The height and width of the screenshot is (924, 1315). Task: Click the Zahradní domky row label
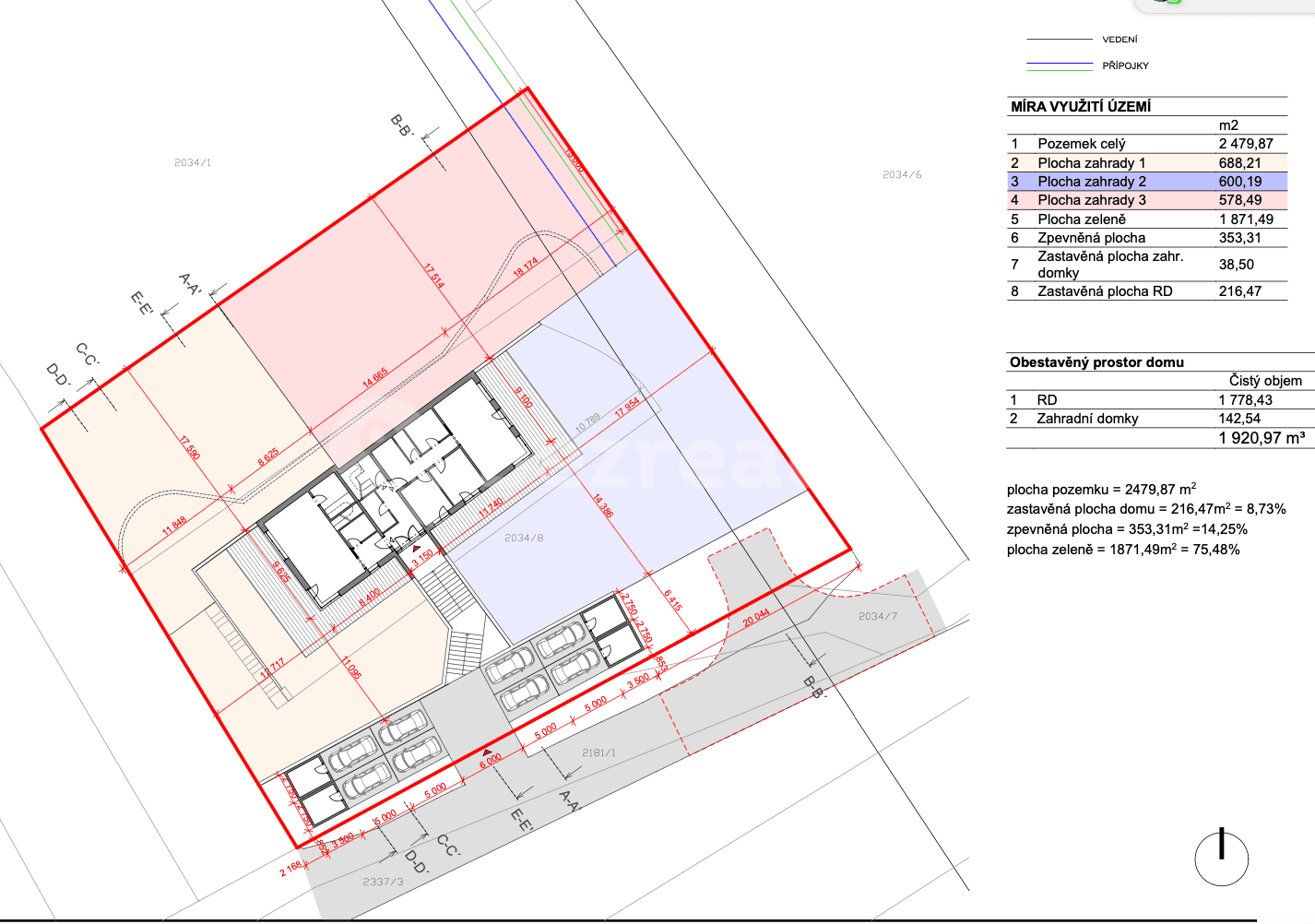point(1087,419)
